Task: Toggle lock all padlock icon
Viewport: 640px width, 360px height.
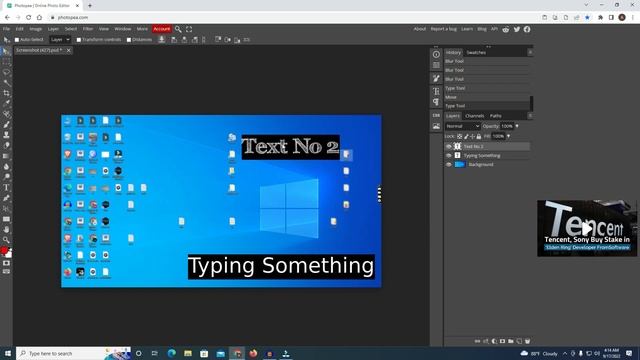Action: tap(479, 136)
